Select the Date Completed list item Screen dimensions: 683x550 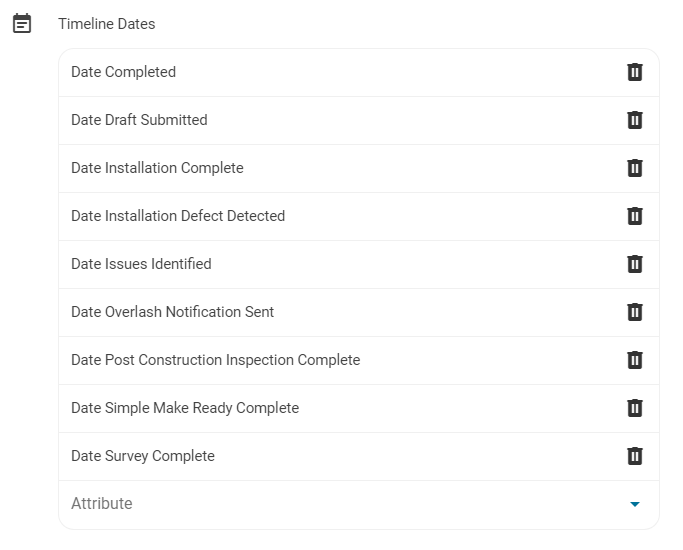pyautogui.click(x=123, y=72)
